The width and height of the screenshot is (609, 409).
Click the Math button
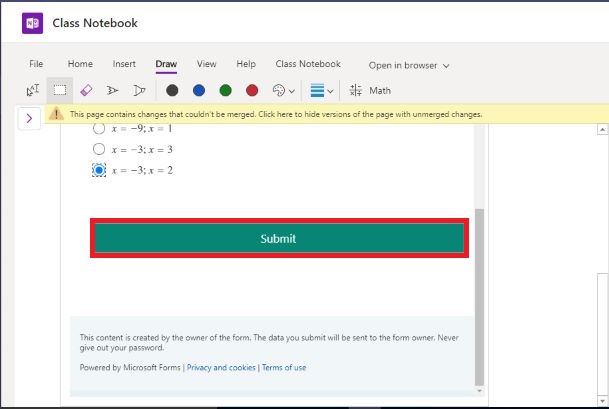point(370,91)
